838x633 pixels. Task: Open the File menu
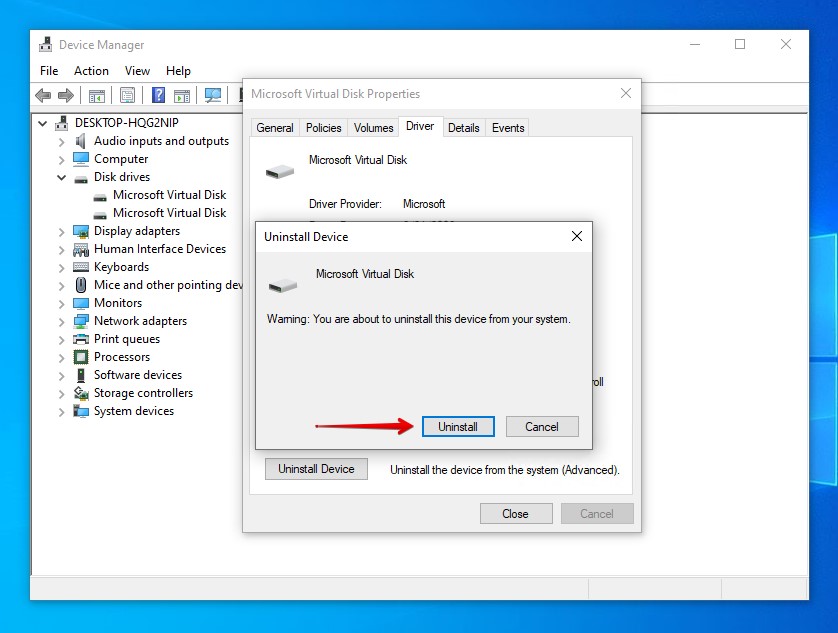tap(49, 71)
